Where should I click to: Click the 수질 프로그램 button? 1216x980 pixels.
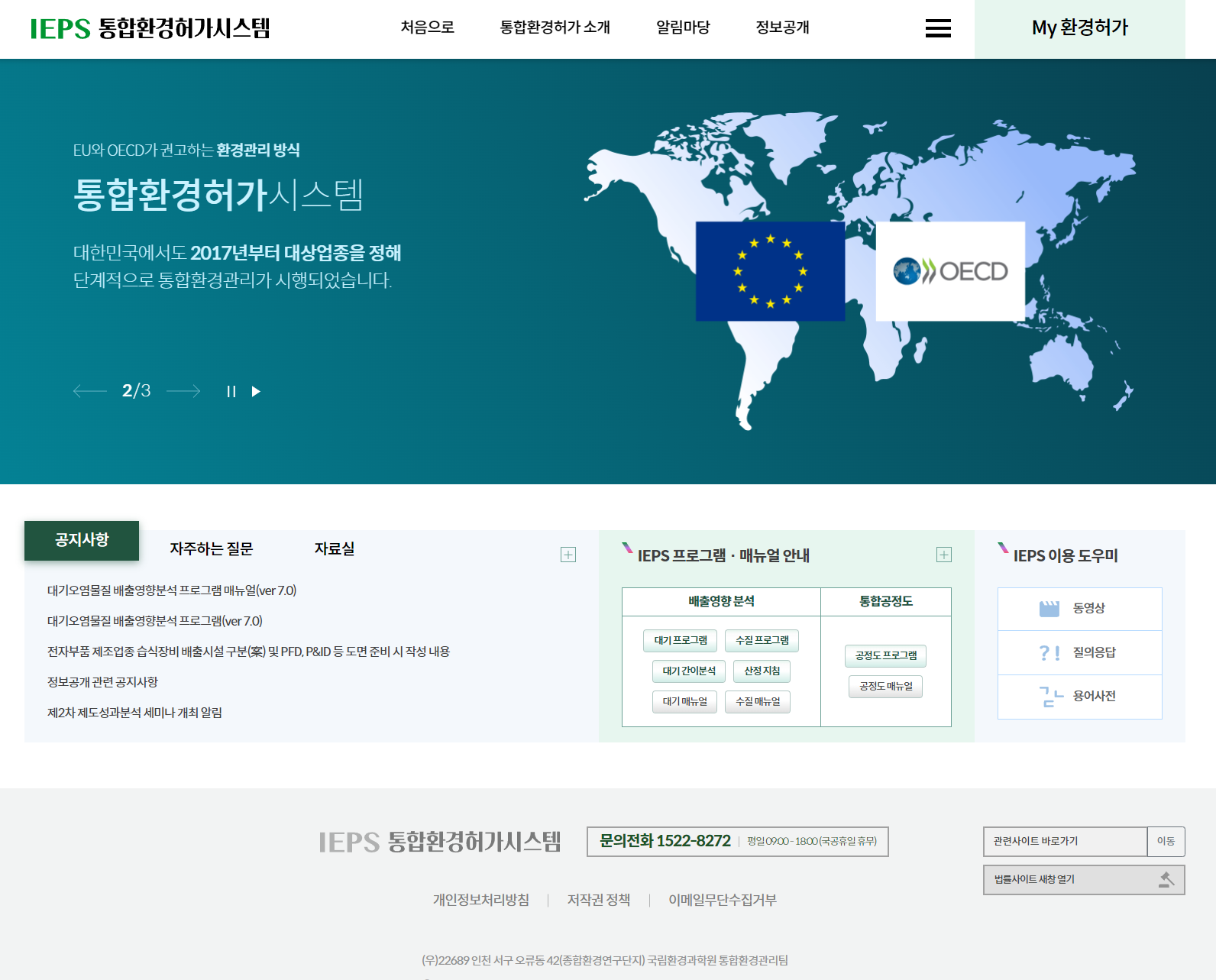(762, 641)
